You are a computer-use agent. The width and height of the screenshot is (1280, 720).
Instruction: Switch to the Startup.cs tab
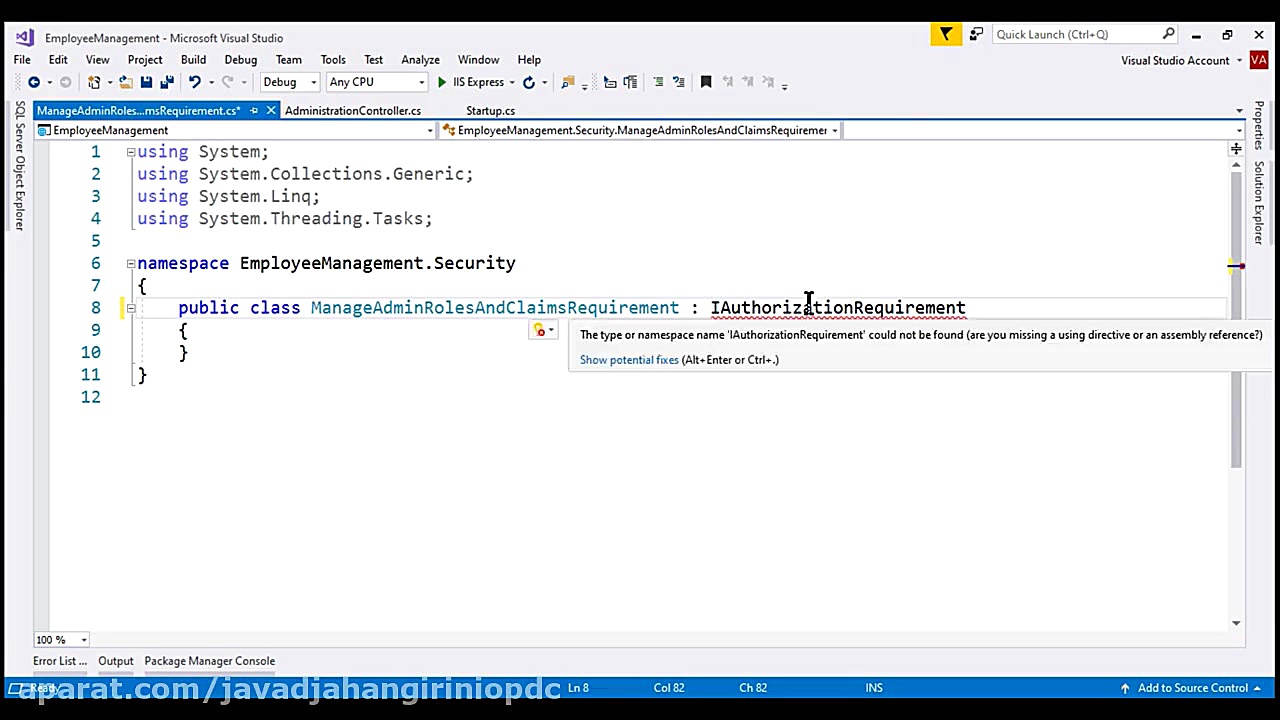pyautogui.click(x=490, y=110)
